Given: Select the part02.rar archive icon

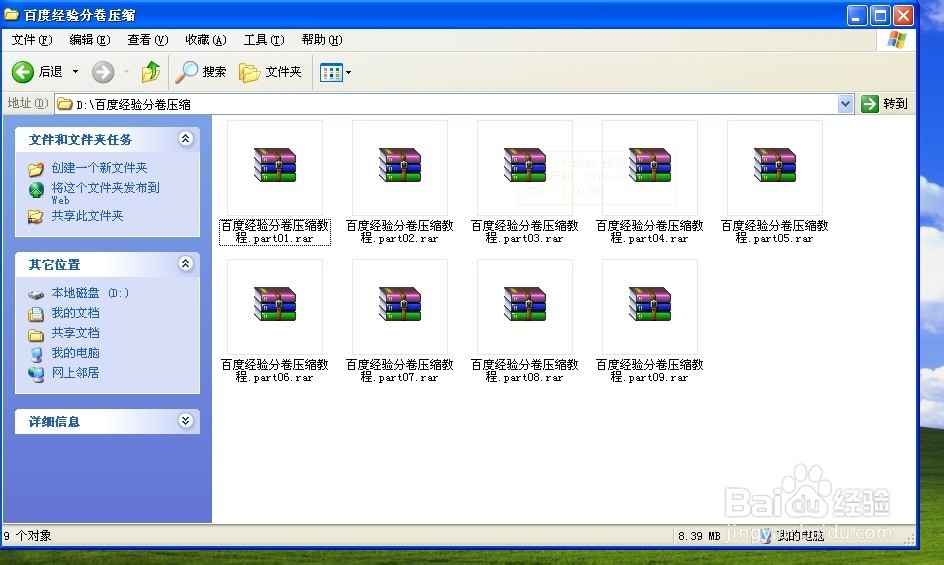Looking at the screenshot, I should point(400,165).
